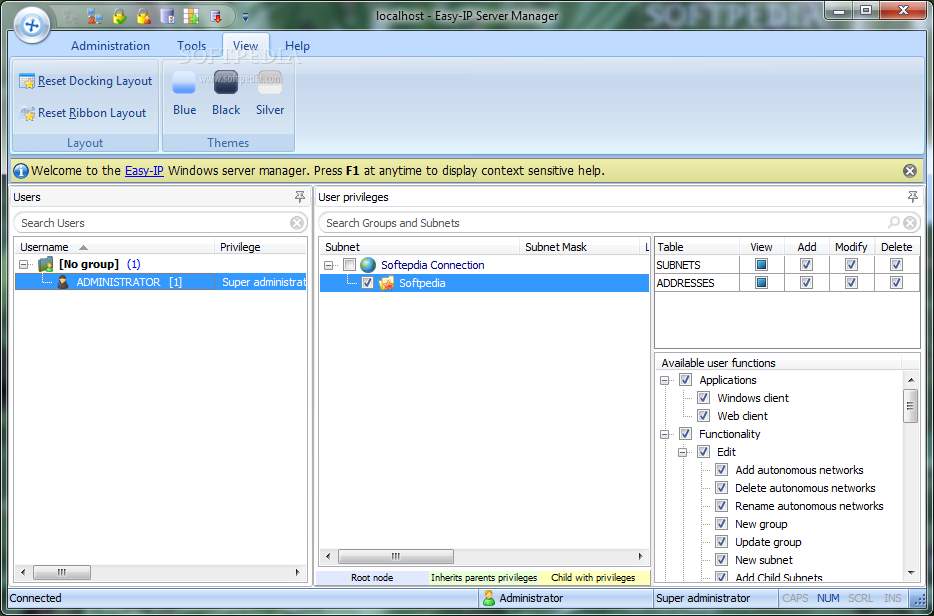
Task: Collapse the Functionality functions node
Action: point(665,434)
